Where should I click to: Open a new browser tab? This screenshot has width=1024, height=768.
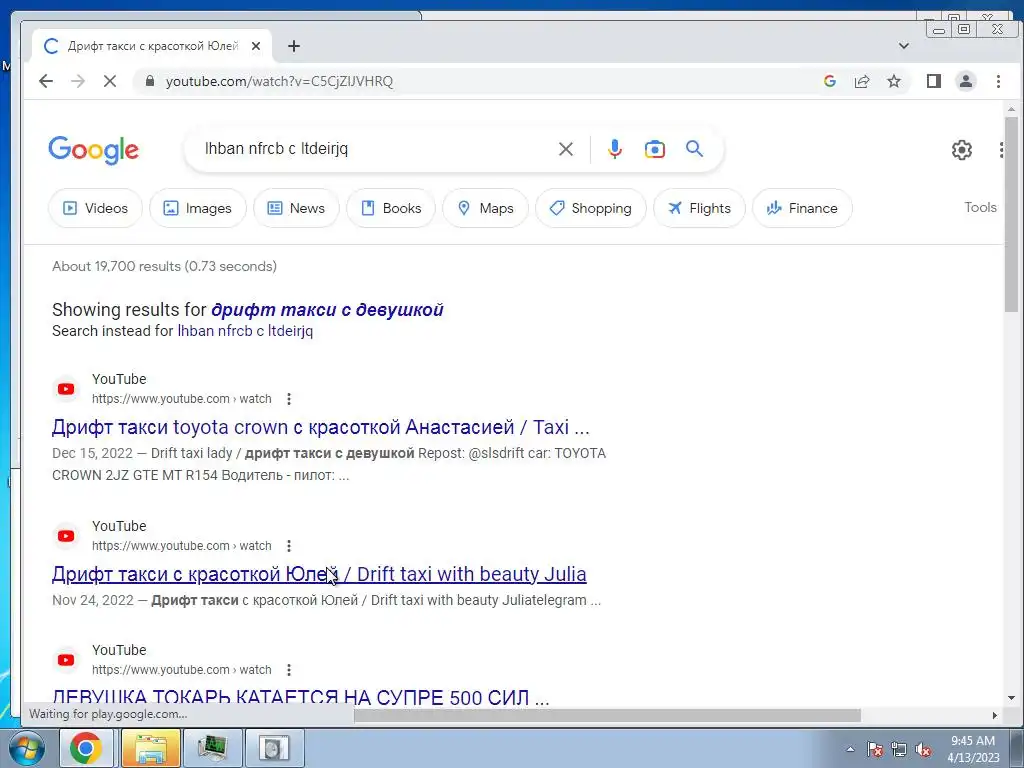pyautogui.click(x=294, y=46)
